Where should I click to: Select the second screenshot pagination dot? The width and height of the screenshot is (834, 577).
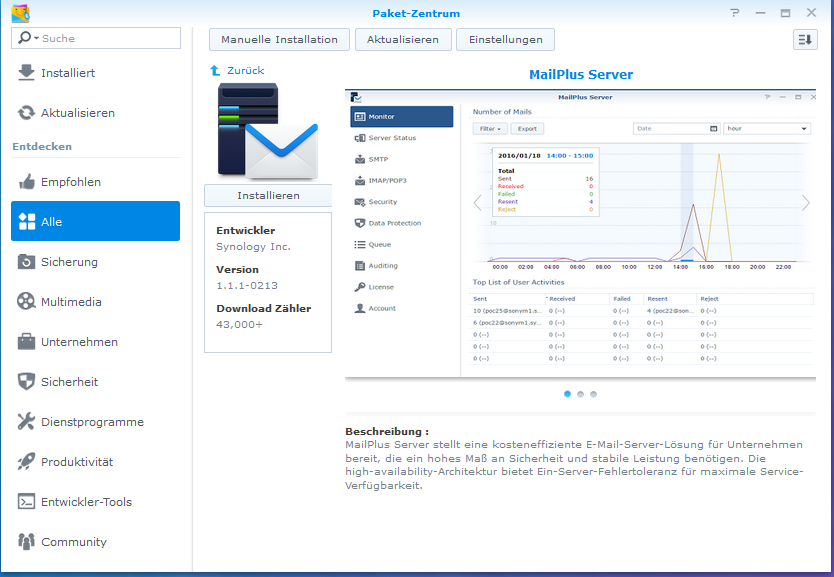581,394
